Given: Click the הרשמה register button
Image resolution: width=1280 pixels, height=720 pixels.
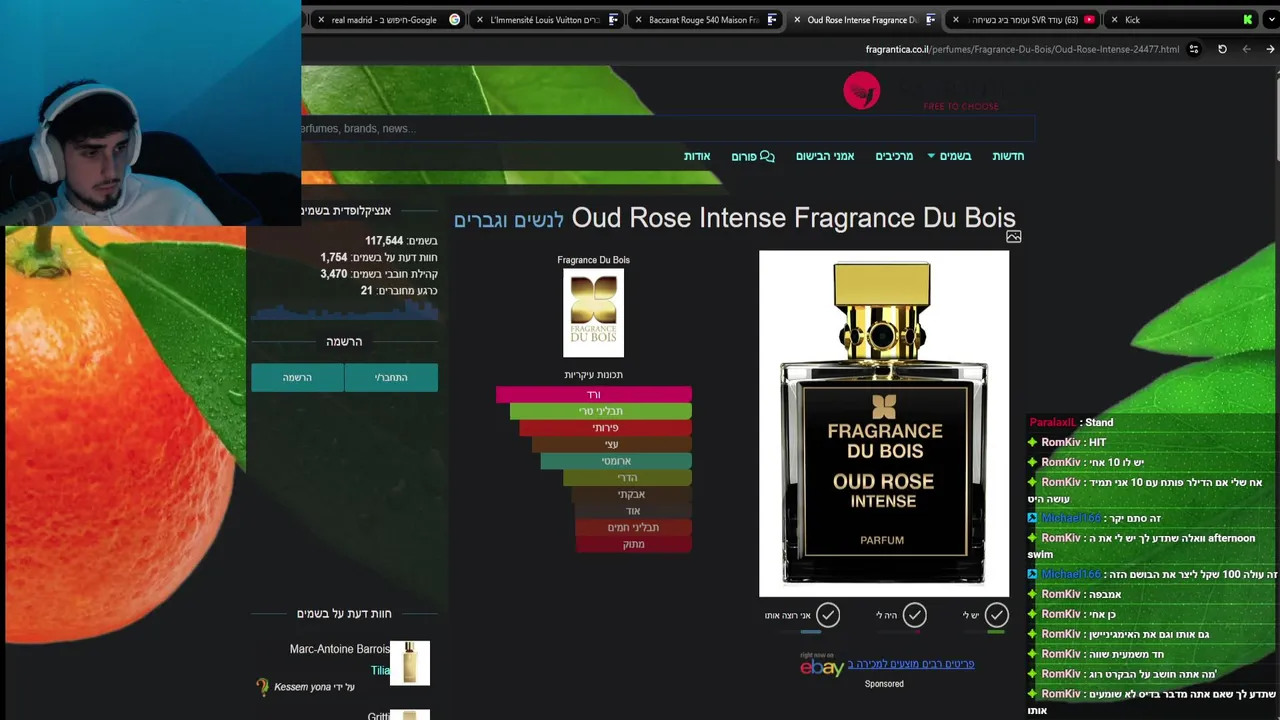Looking at the screenshot, I should coord(297,377).
